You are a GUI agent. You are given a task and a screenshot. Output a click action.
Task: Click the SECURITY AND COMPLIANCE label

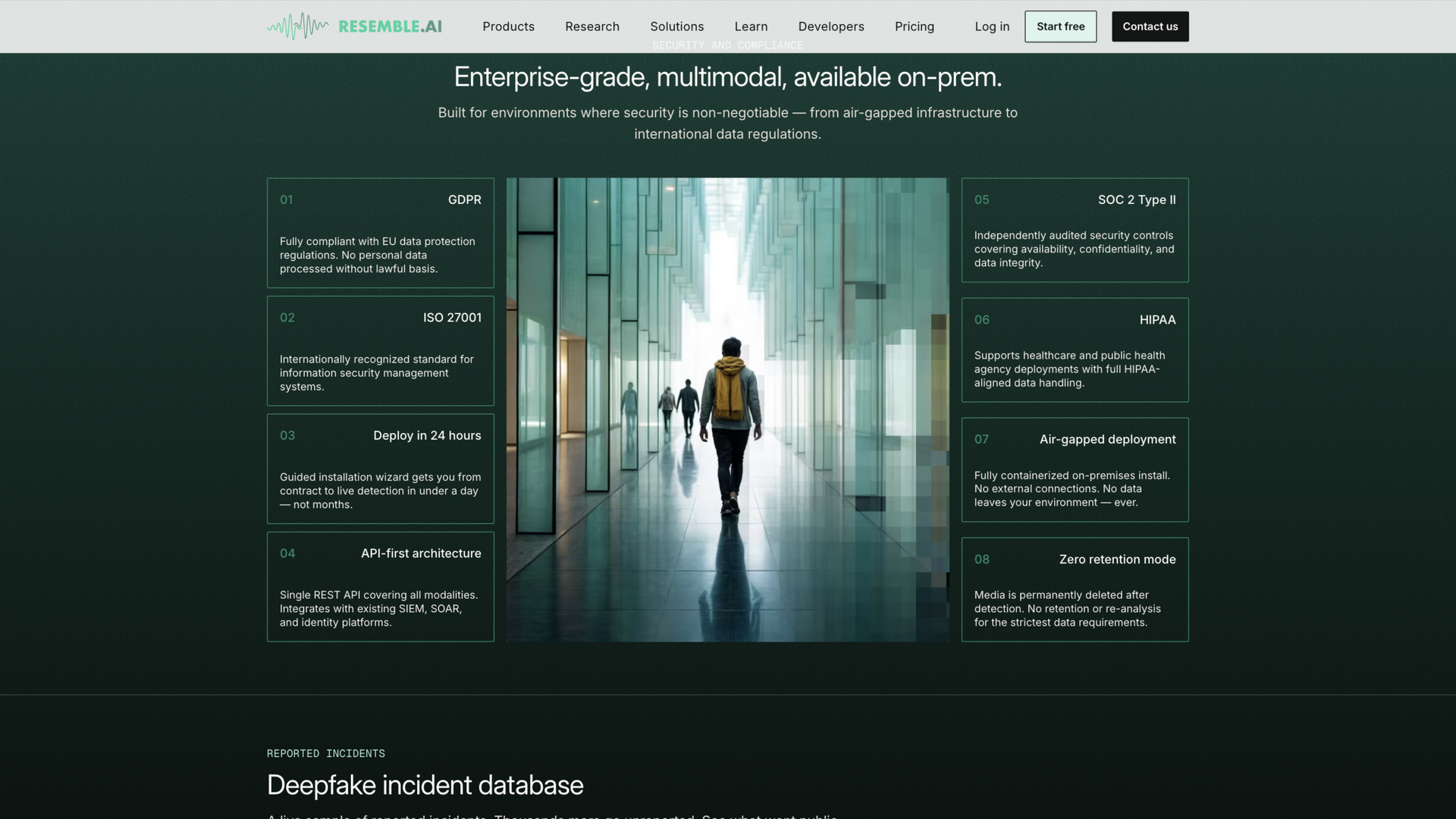(x=727, y=45)
